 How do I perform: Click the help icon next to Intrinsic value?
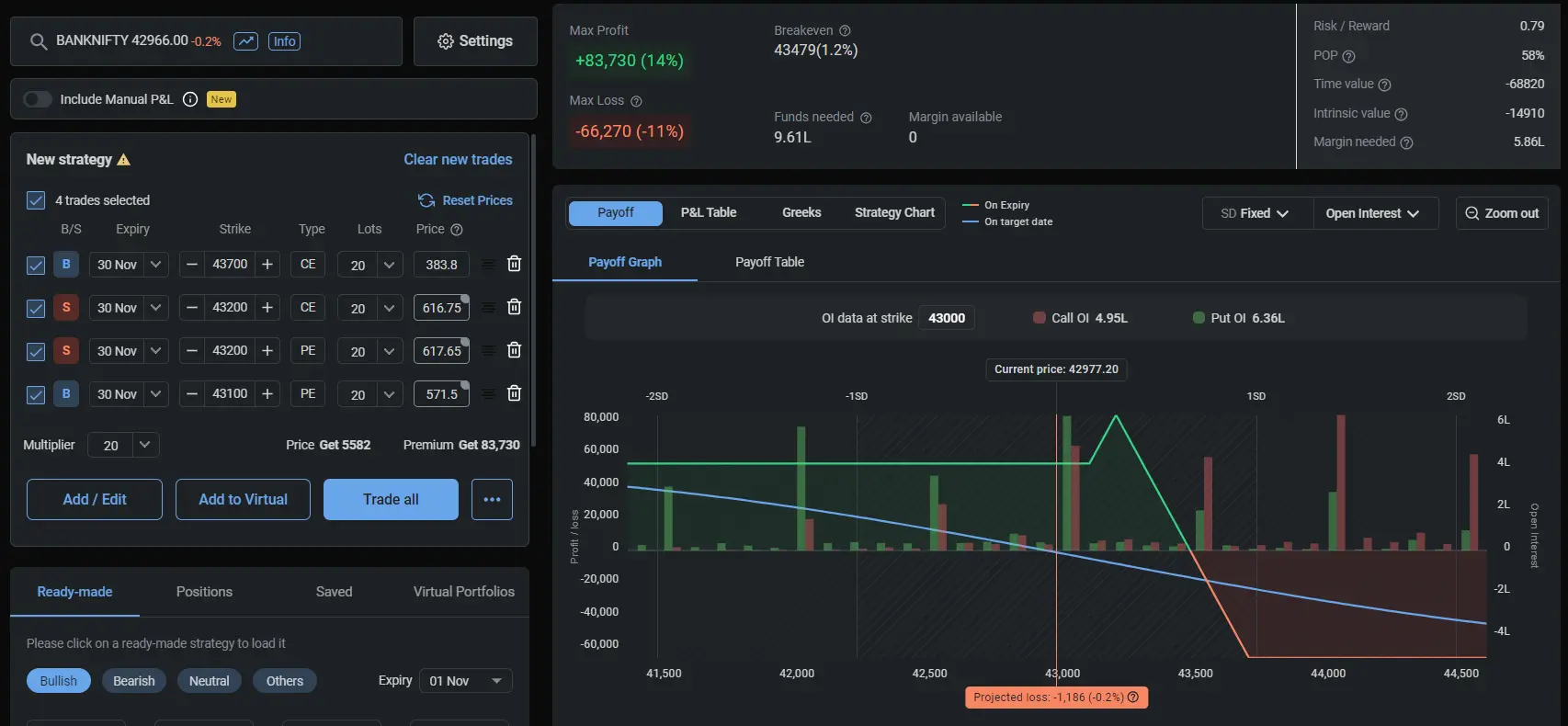point(1402,114)
